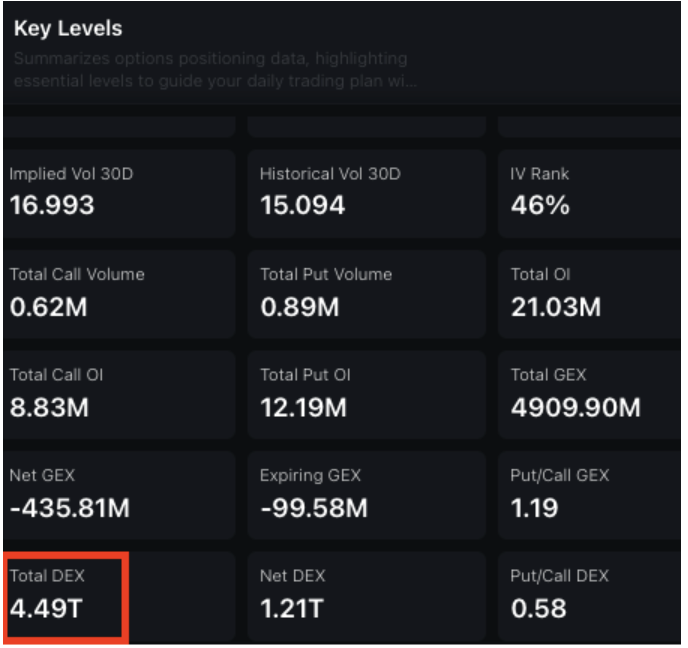Click the 1.19 Put/Call GEX value

(534, 508)
